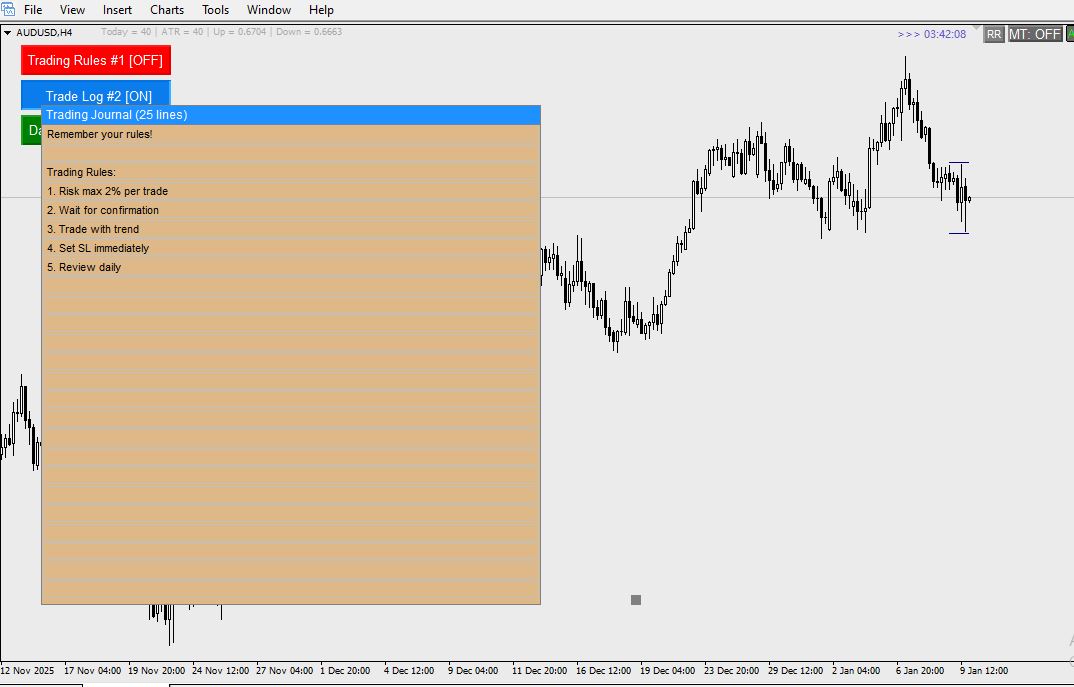Click the '16 Dec 12:00' date label
This screenshot has width=1074, height=687.
603,671
